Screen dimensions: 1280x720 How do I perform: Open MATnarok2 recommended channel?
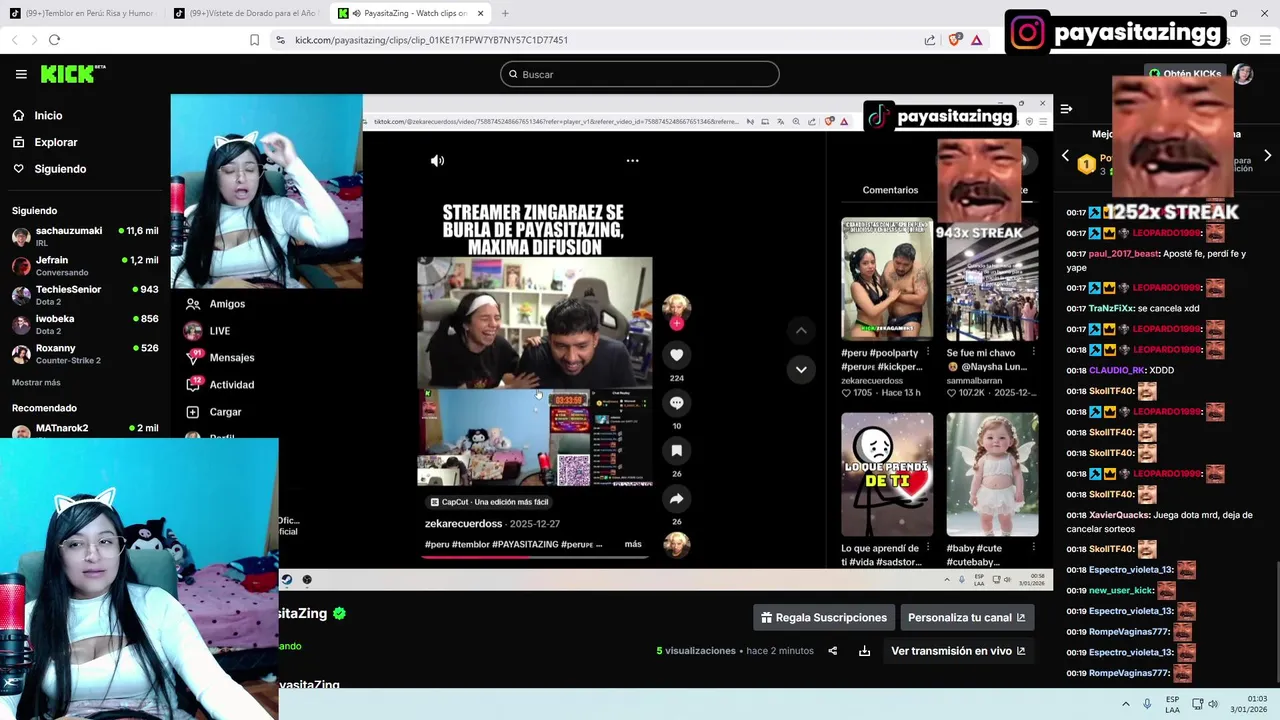click(x=84, y=430)
